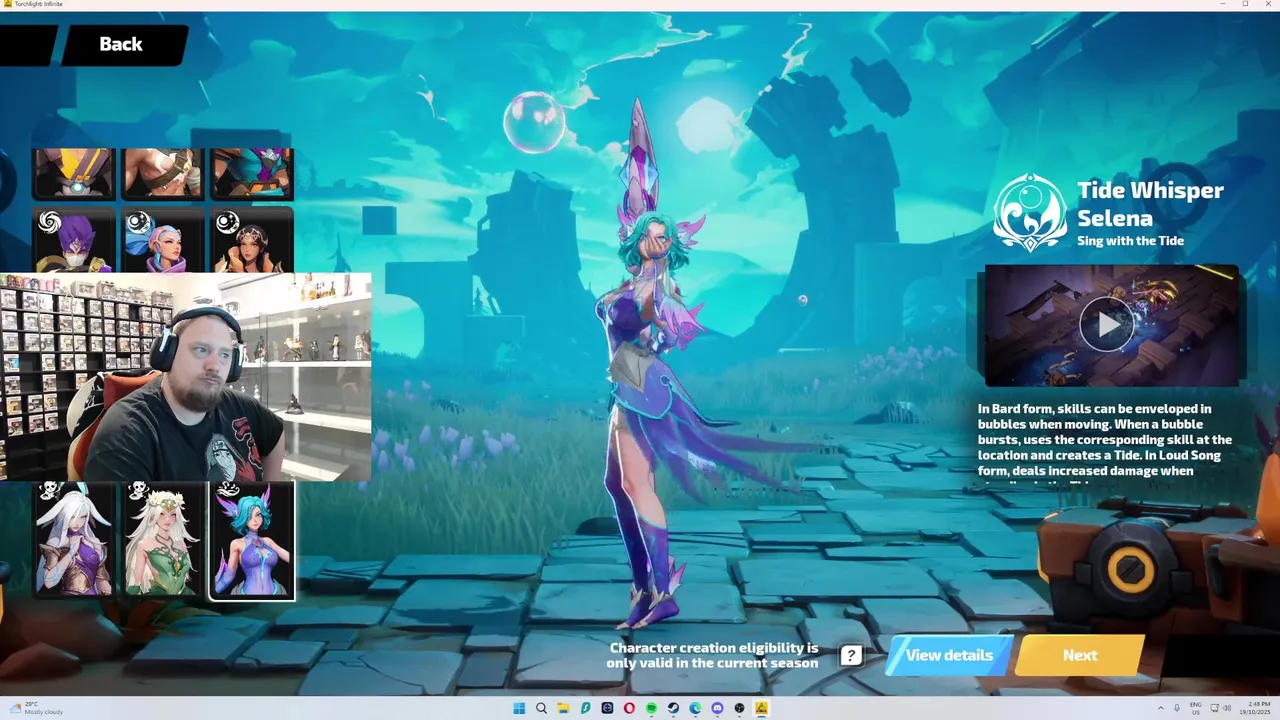Open the network tray icon
This screenshot has width=1280, height=720.
(x=1214, y=708)
